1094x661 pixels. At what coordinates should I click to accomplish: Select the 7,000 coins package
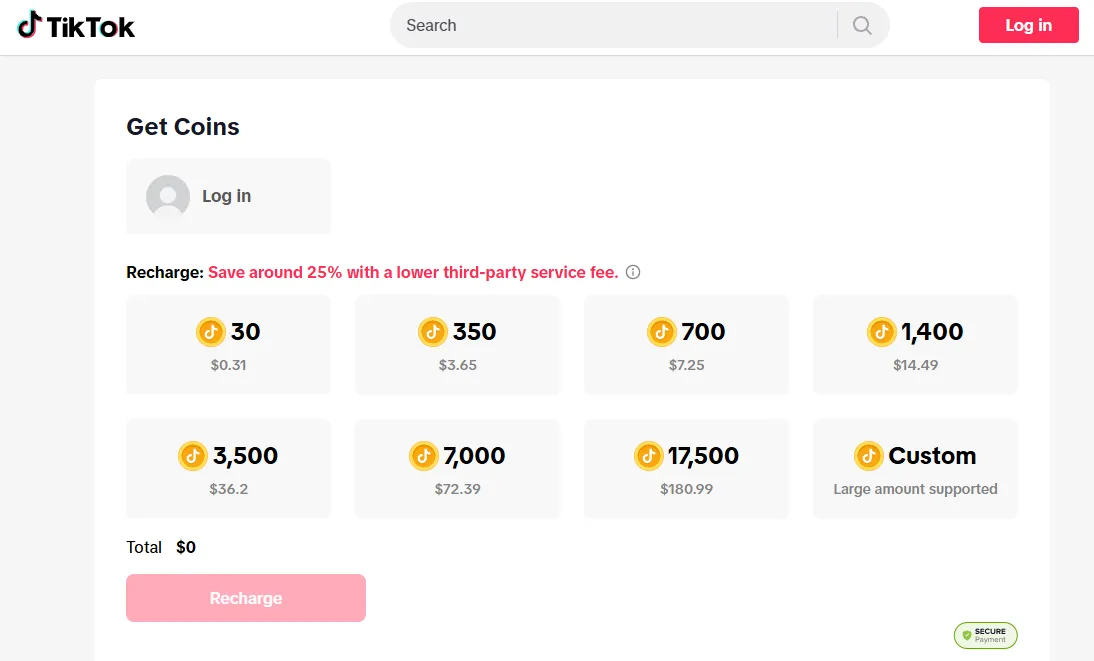[x=457, y=468]
